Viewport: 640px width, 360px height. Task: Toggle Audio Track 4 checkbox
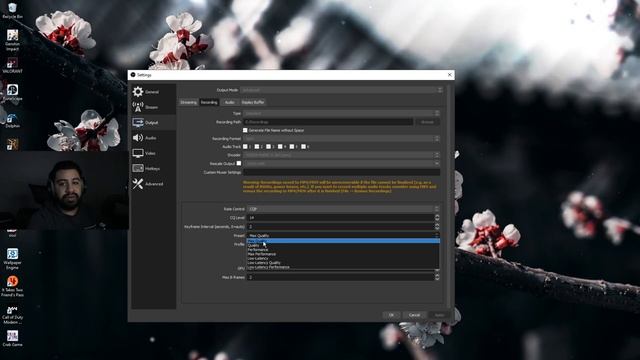click(280, 147)
